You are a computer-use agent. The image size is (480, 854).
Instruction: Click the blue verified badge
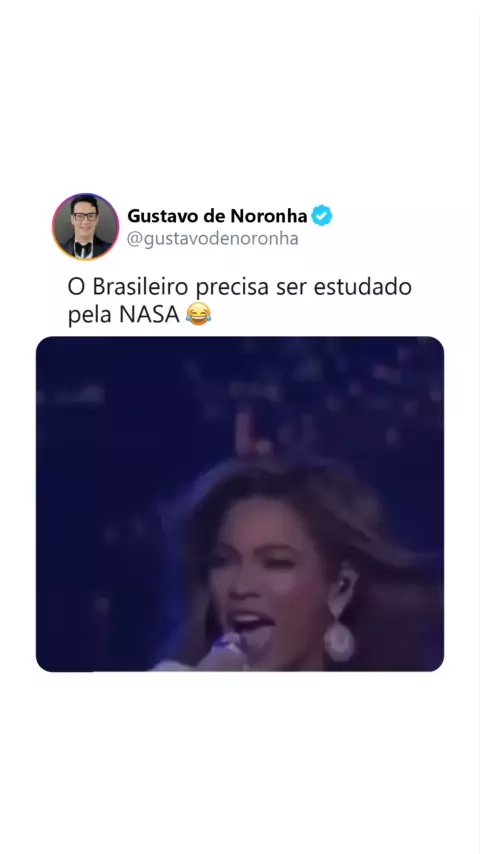pyautogui.click(x=321, y=216)
